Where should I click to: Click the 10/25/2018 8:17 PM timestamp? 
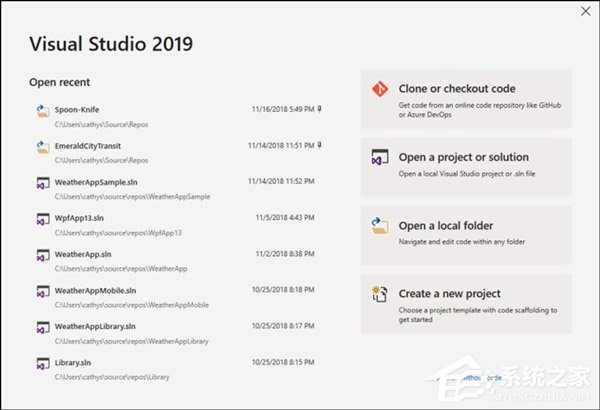pos(283,326)
